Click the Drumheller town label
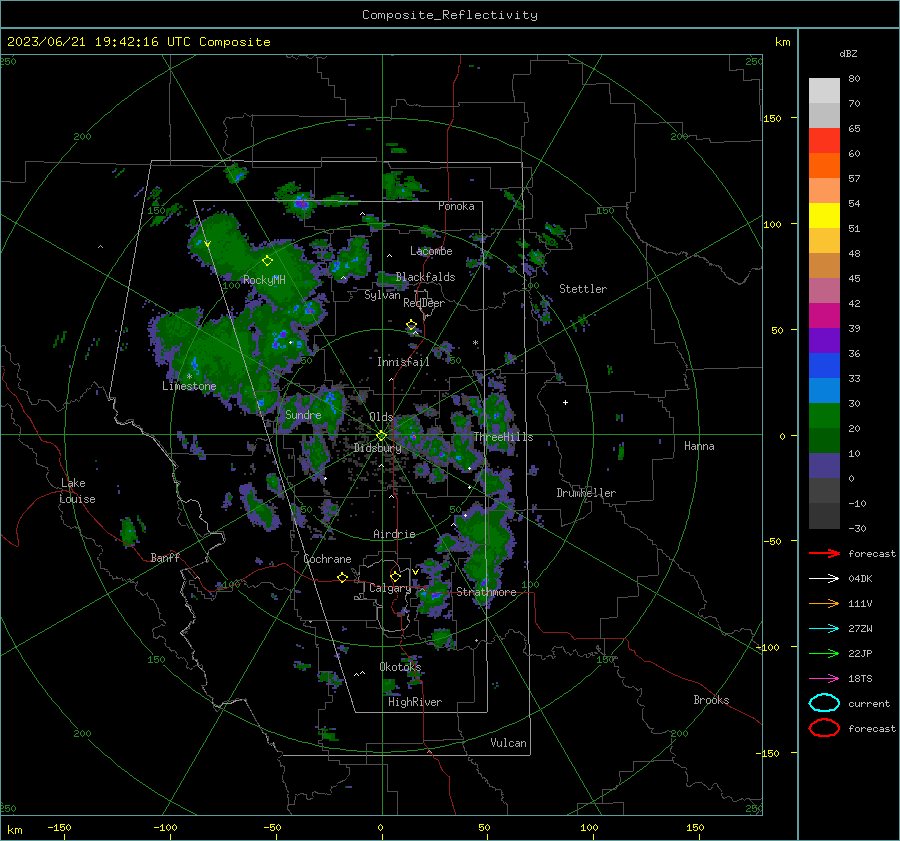 [x=586, y=493]
